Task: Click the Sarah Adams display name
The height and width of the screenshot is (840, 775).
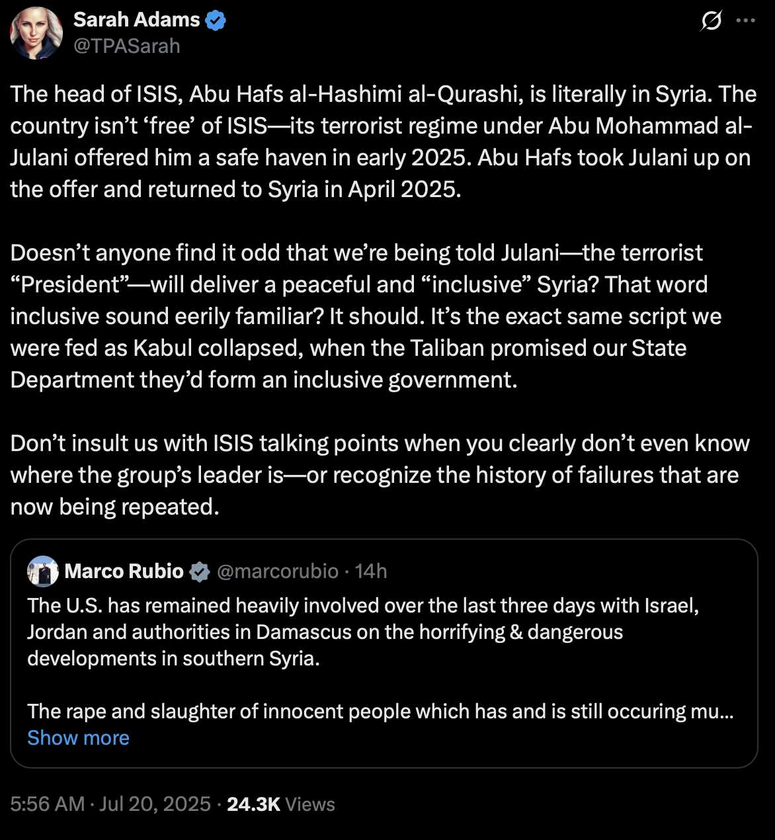Action: (x=137, y=20)
